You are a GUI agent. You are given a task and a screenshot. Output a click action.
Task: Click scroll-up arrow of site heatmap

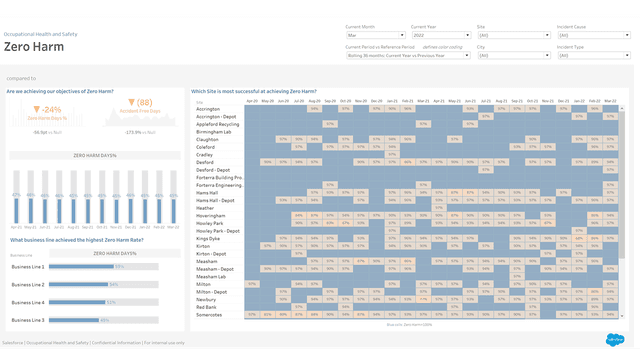click(622, 108)
